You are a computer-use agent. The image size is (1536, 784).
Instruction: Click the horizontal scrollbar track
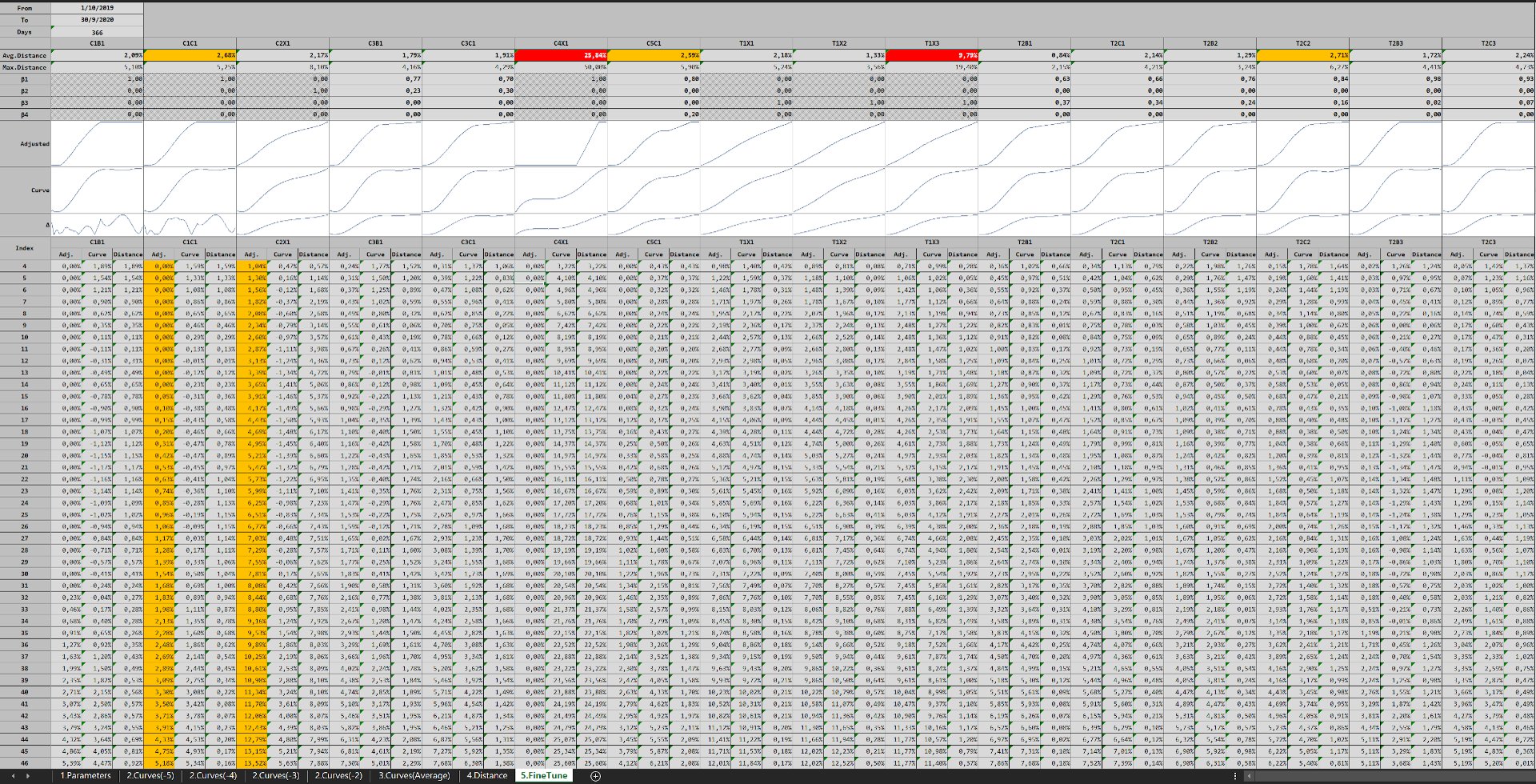coord(1392,776)
